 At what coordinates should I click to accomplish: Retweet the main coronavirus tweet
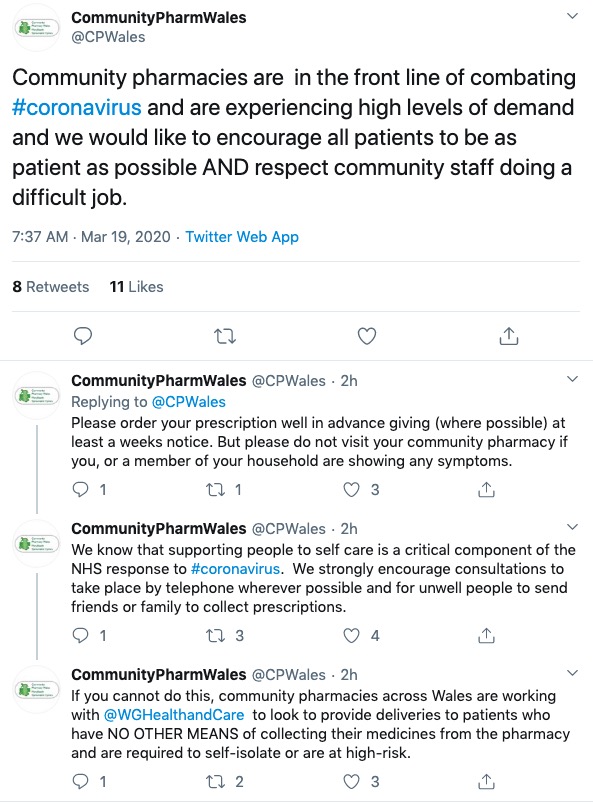coord(224,336)
